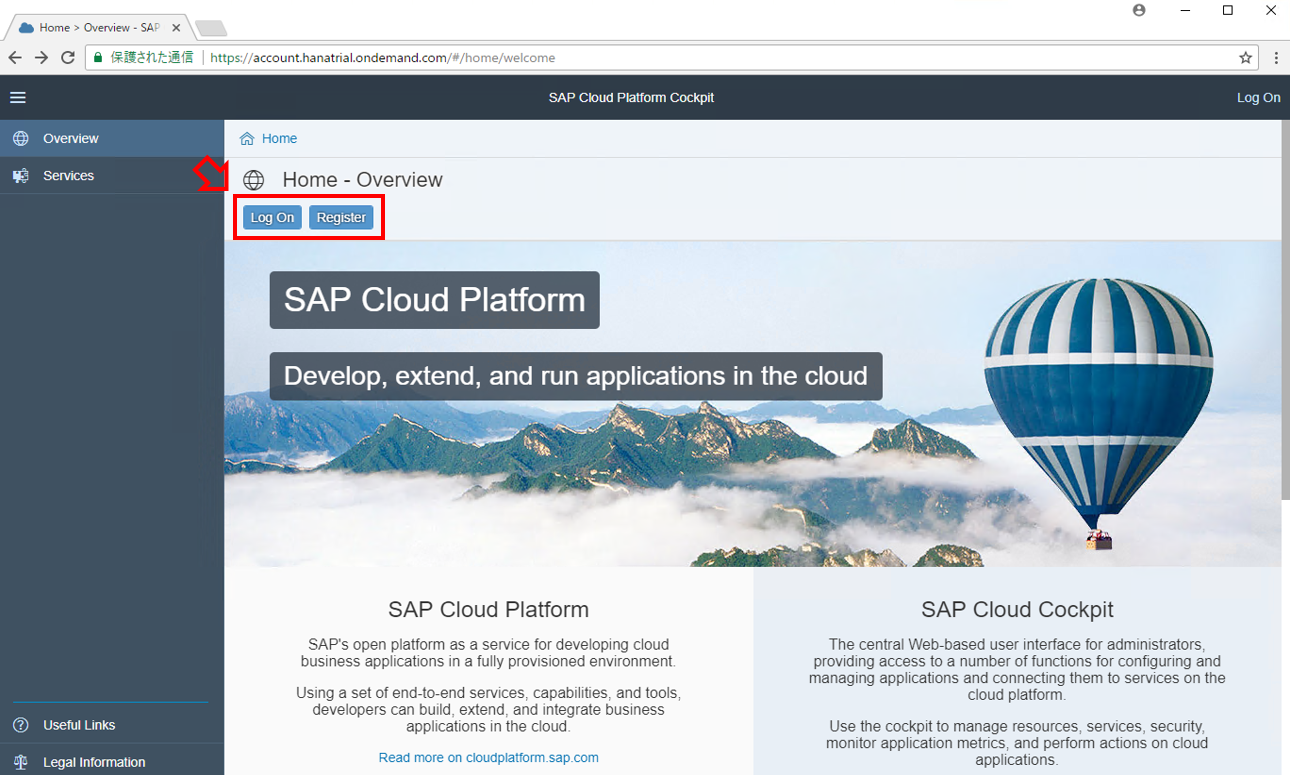Image resolution: width=1290 pixels, height=775 pixels.
Task: Click the Log On button below the heading
Action: [x=272, y=218]
